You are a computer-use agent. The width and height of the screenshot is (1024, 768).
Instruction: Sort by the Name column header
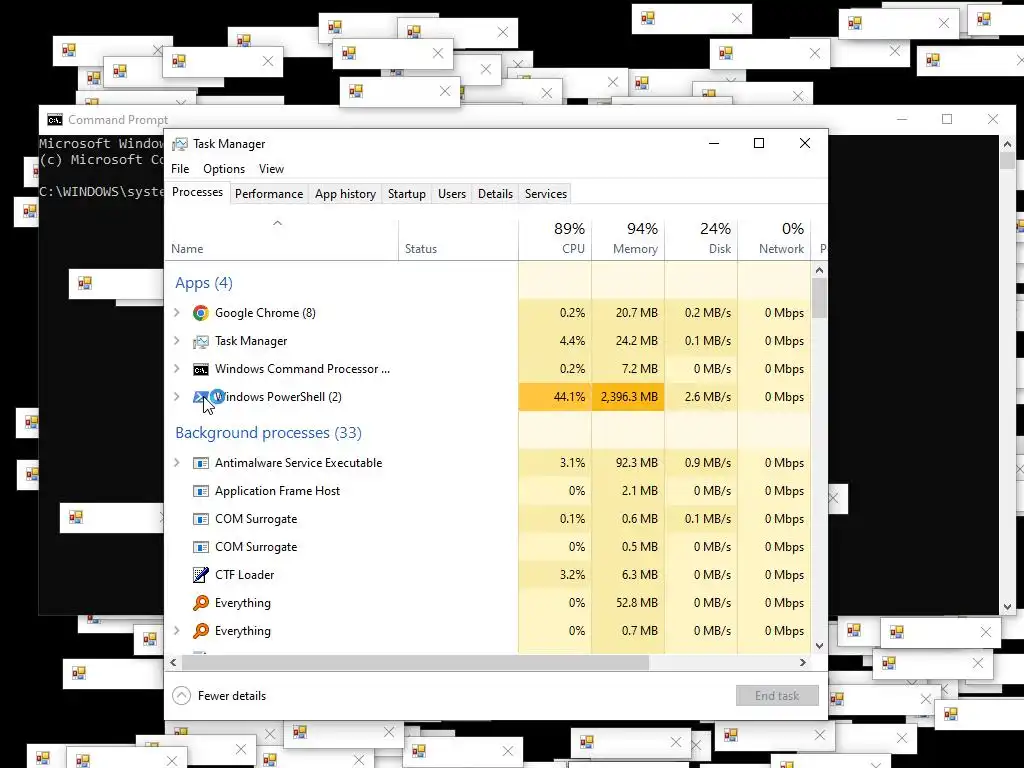pyautogui.click(x=281, y=239)
